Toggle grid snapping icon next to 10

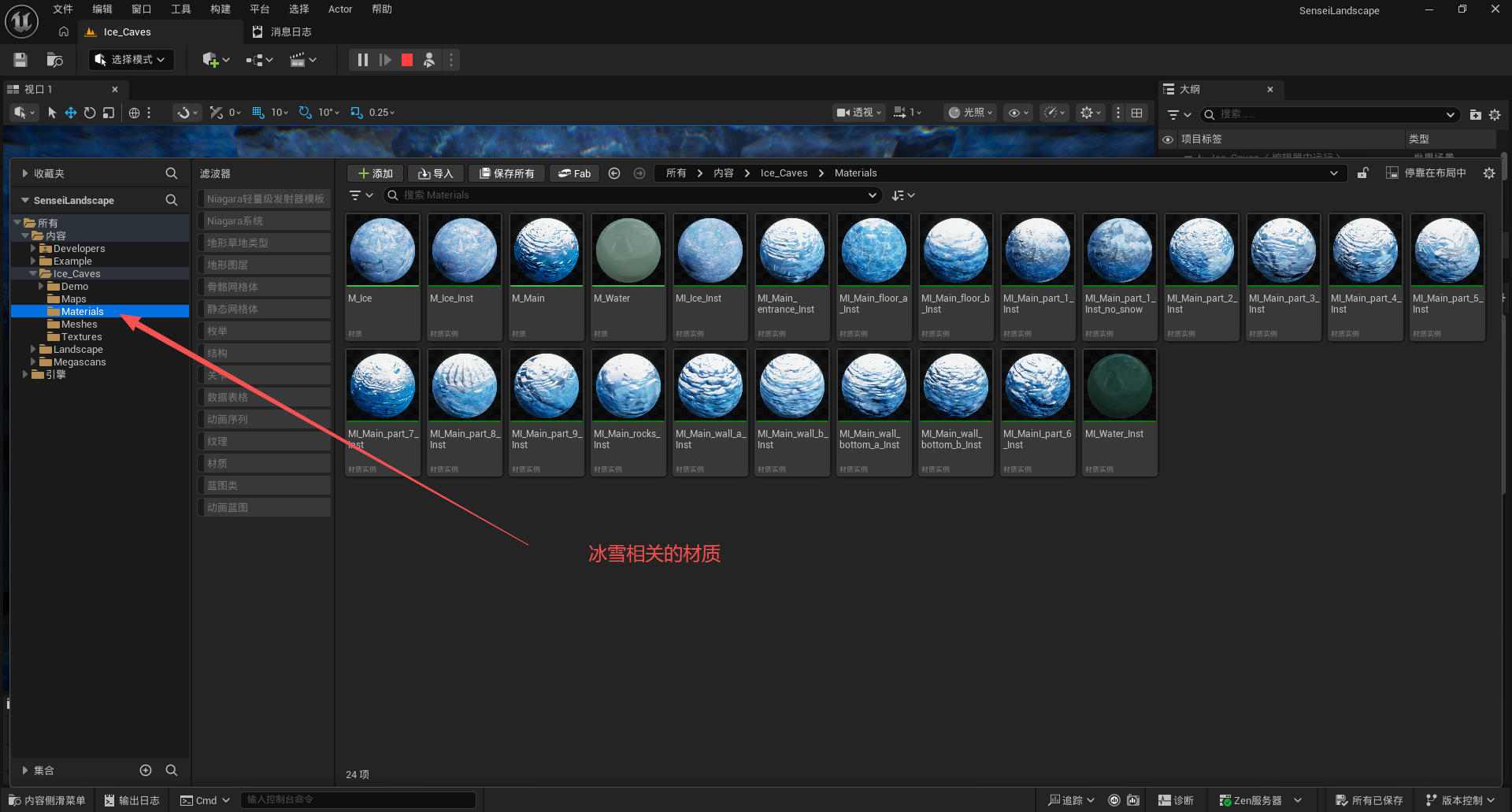(258, 113)
